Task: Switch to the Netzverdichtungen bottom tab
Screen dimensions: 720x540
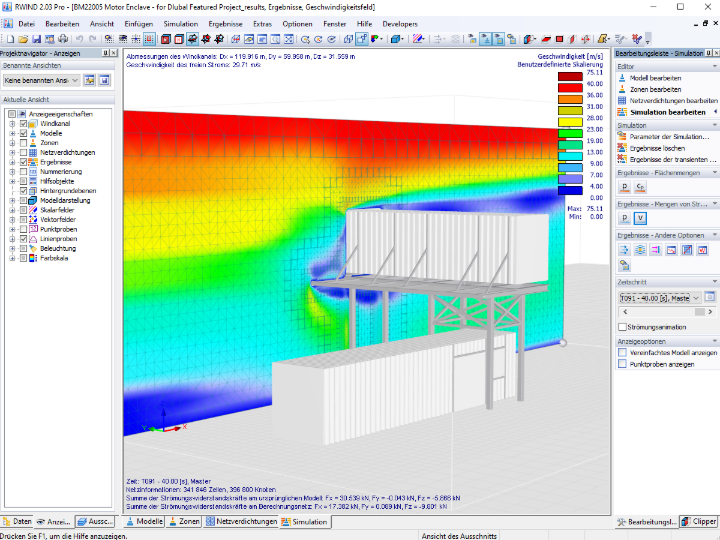Action: [241, 522]
